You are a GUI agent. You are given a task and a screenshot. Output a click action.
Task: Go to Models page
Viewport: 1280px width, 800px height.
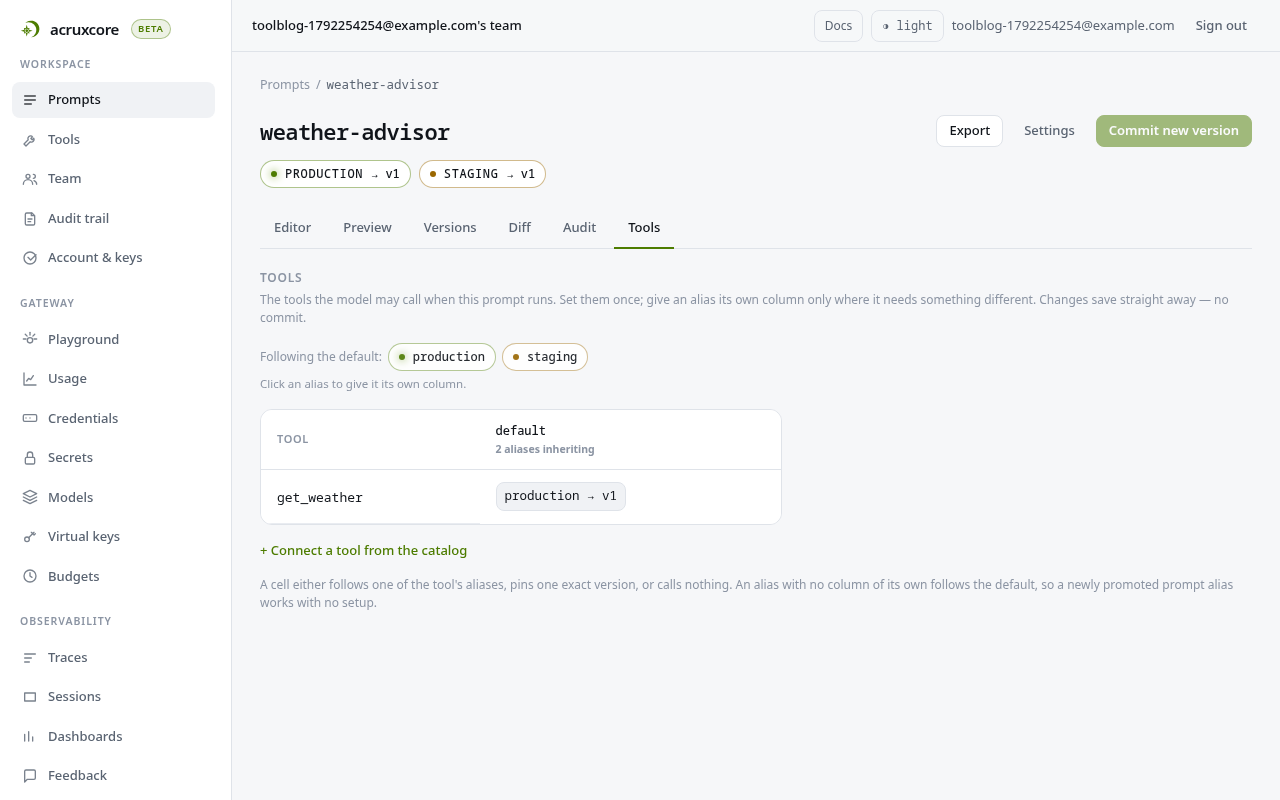(x=113, y=498)
